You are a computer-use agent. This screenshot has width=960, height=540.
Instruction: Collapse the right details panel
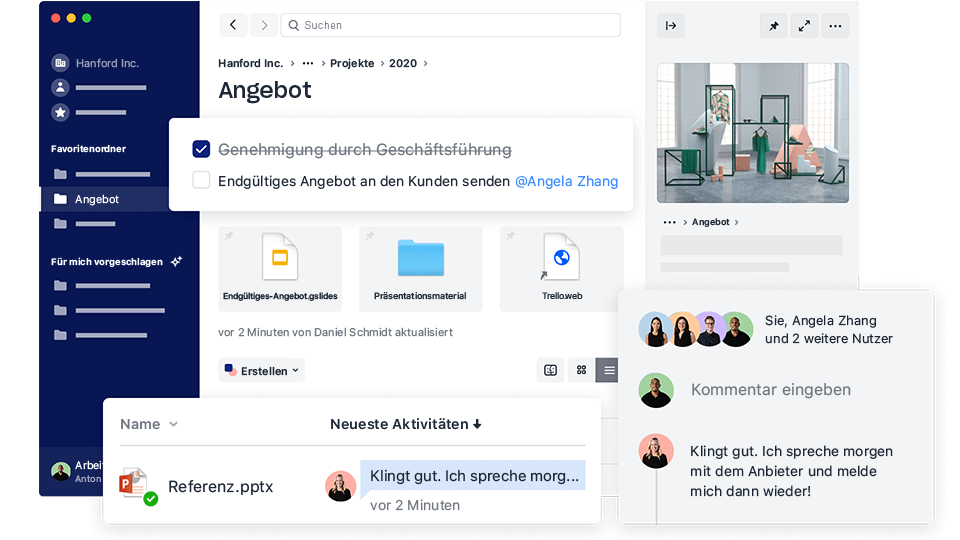pos(671,26)
